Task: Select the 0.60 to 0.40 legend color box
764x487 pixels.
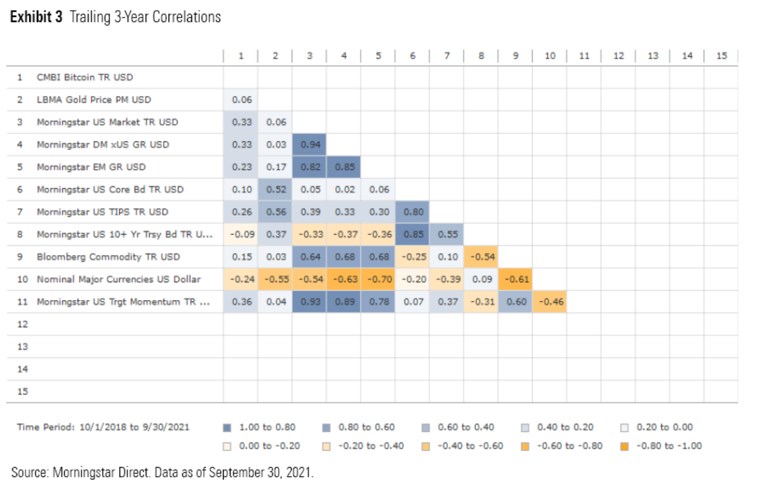Action: [x=427, y=426]
